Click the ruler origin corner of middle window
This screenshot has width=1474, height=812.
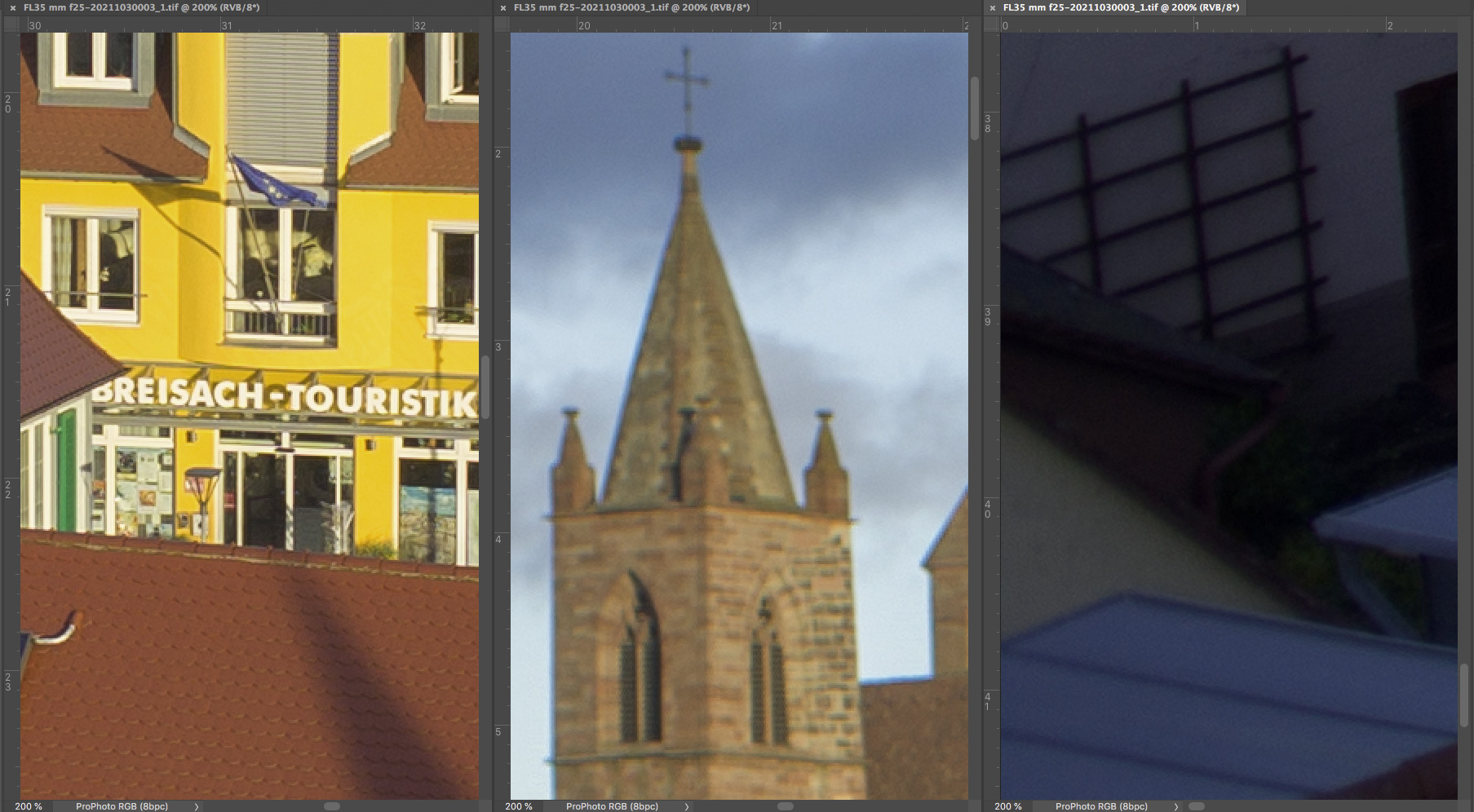pyautogui.click(x=502, y=24)
